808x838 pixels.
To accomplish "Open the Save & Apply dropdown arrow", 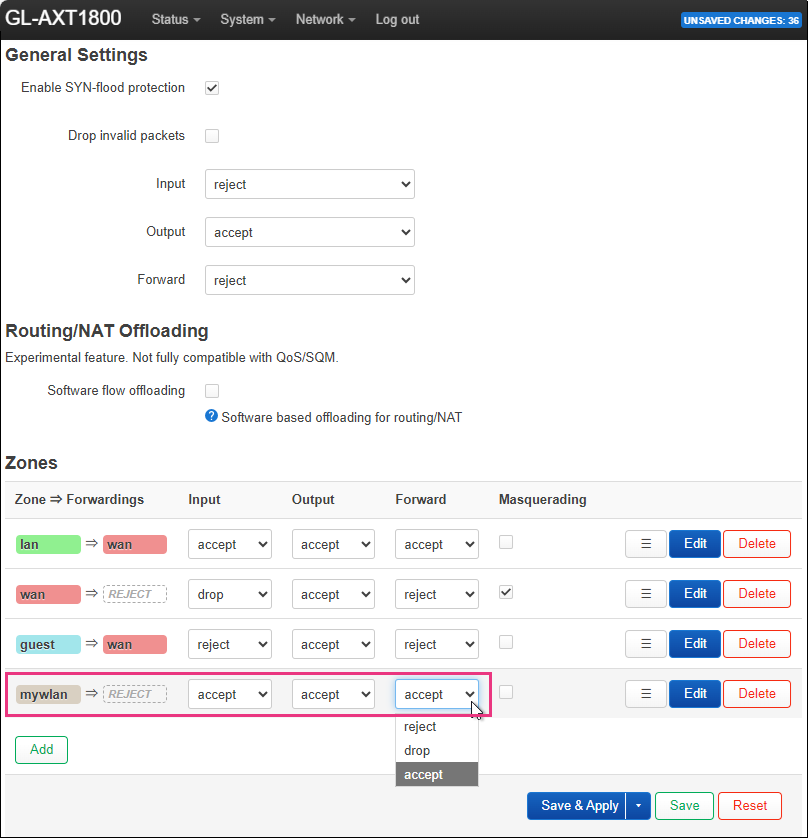I will 638,805.
